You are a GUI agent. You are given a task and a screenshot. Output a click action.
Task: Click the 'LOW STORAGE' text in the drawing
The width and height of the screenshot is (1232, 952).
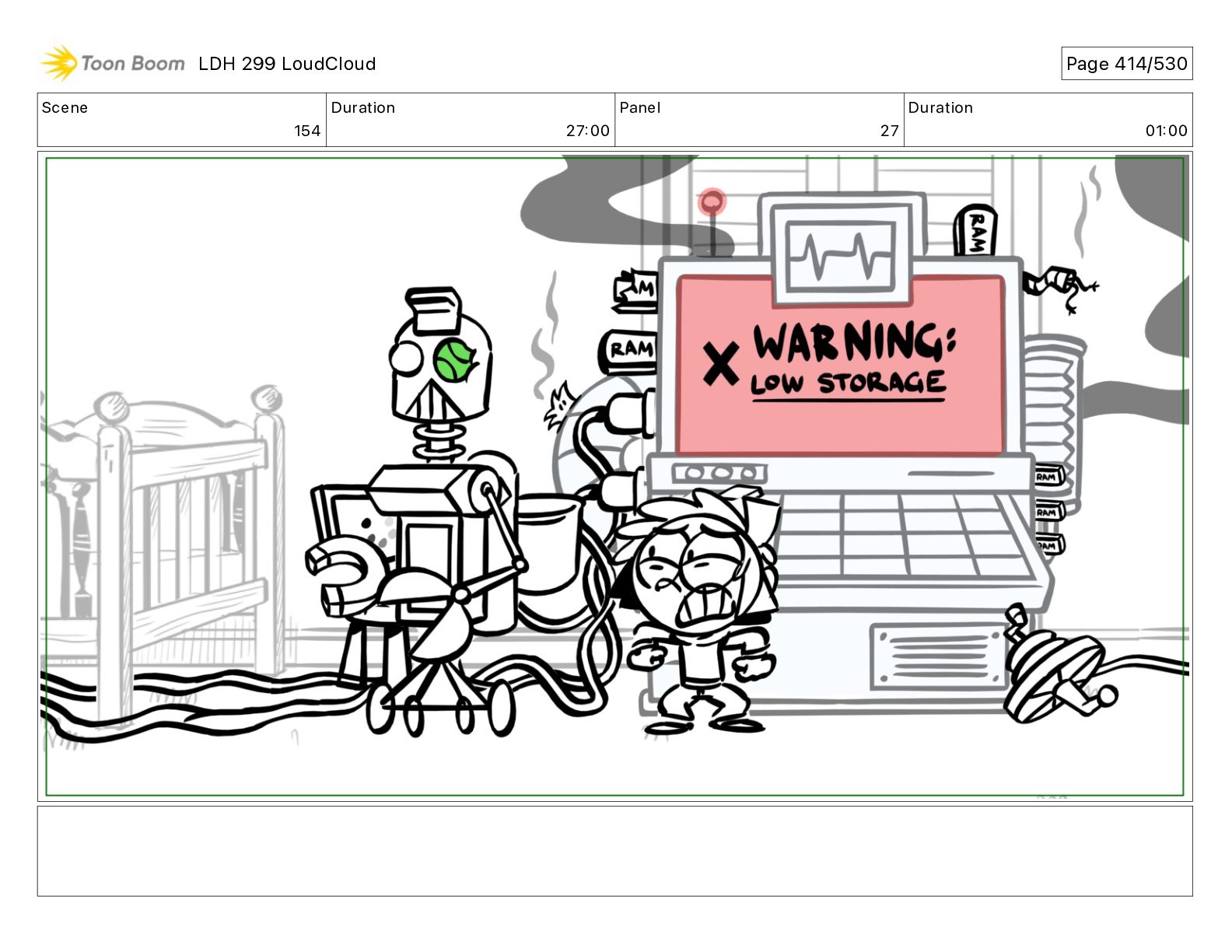[848, 383]
